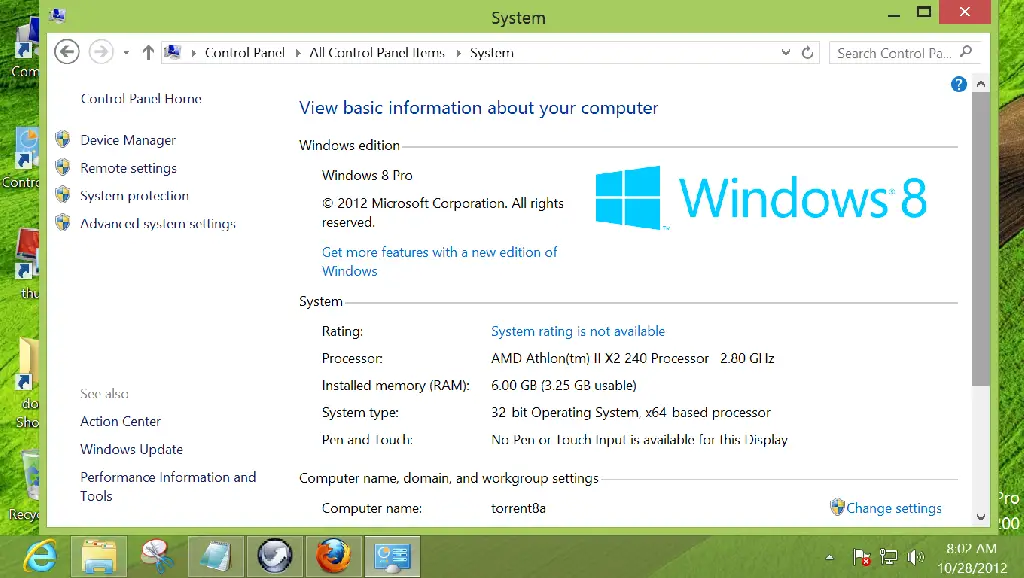Click the 6.00 GB (3.25 GB usable) value
1024x578 pixels.
564,385
